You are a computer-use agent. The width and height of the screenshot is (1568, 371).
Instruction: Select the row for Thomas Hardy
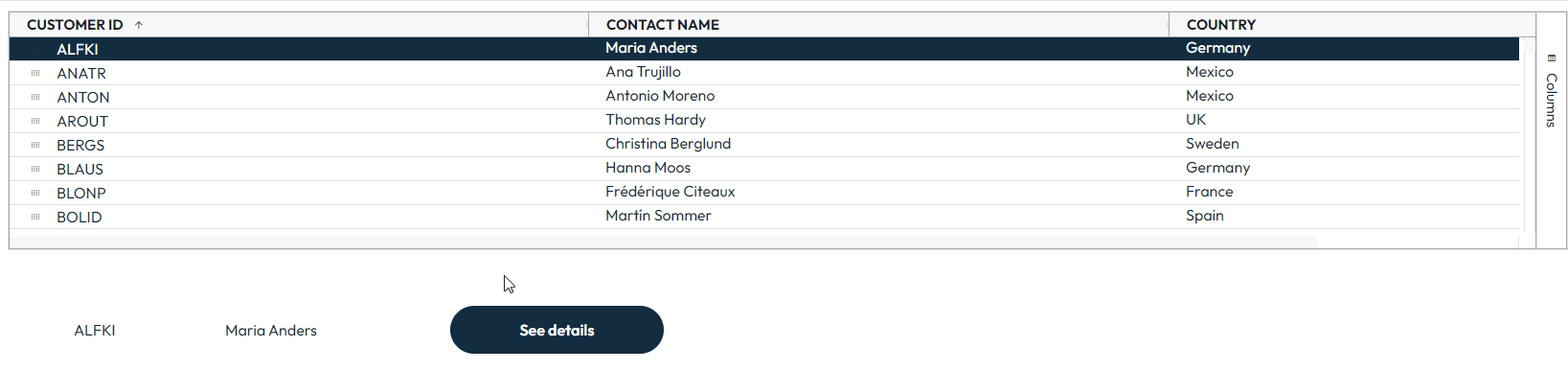pos(764,121)
